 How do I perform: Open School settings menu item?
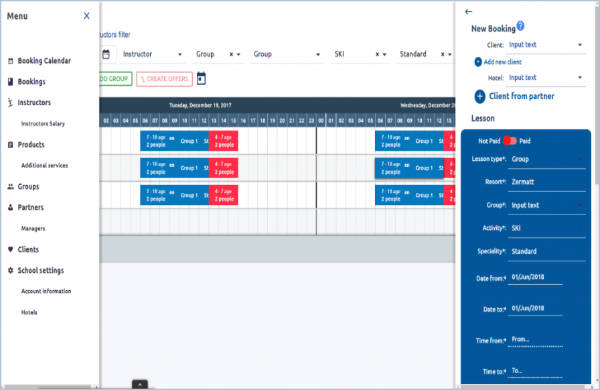coord(41,270)
